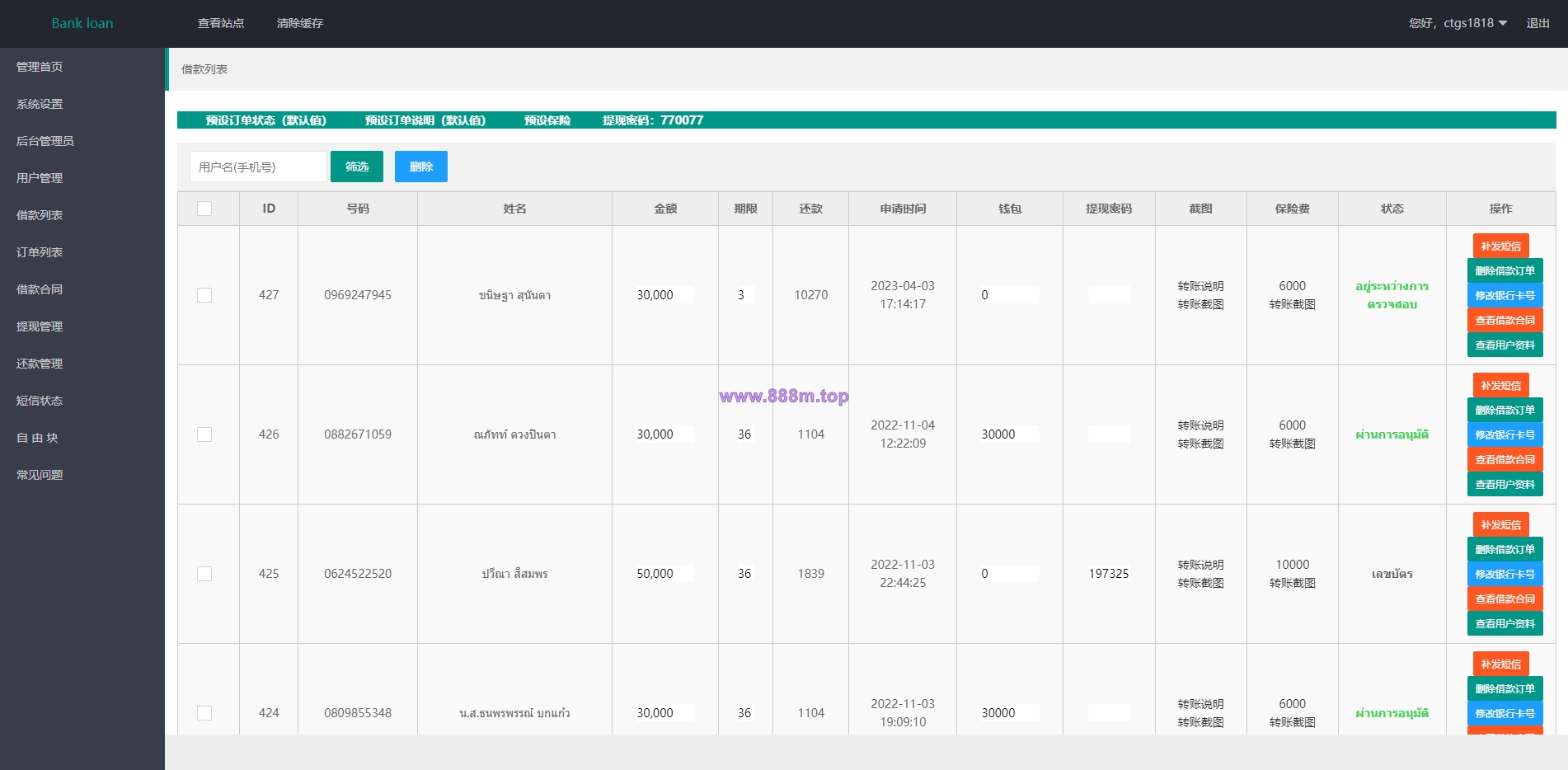Click 查看借款合同 for row 425
1568x770 pixels.
pos(1505,599)
